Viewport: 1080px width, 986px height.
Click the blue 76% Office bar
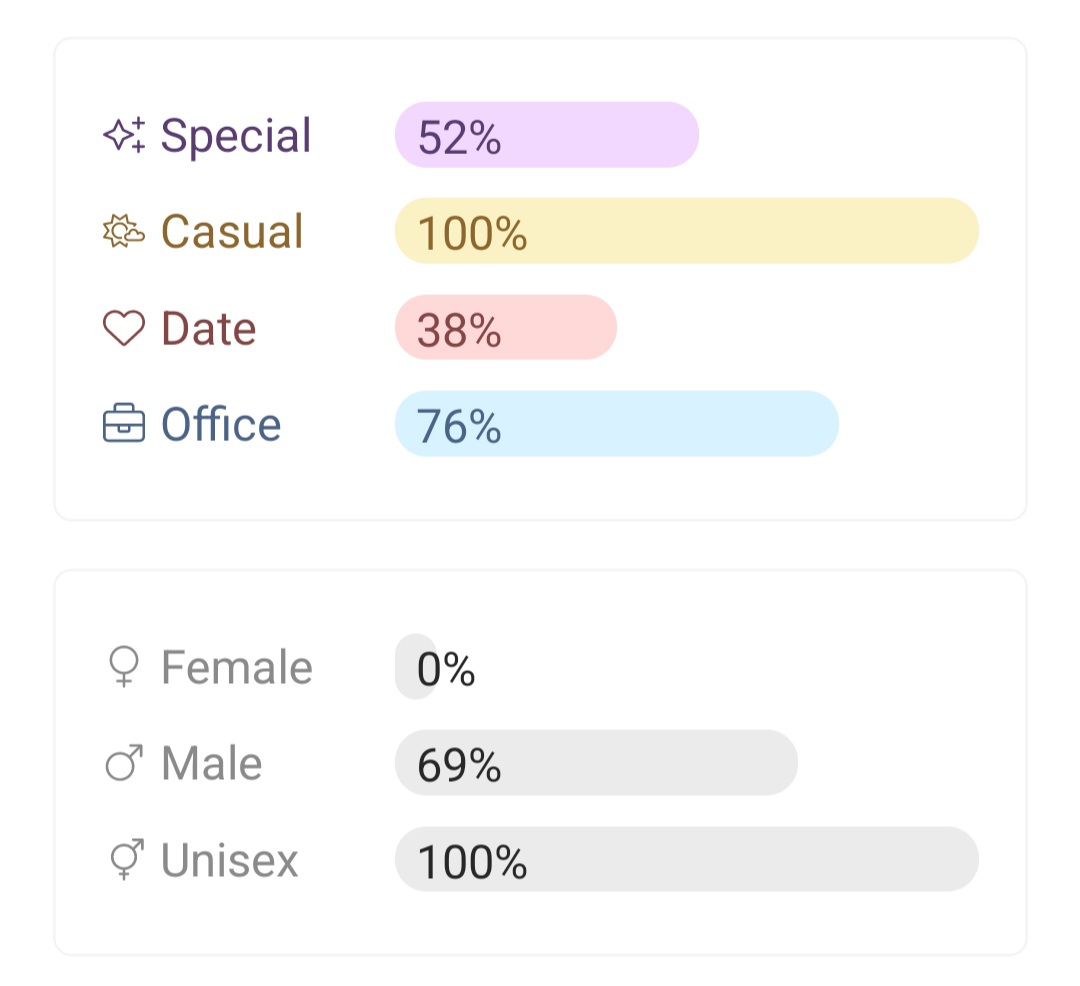point(616,424)
